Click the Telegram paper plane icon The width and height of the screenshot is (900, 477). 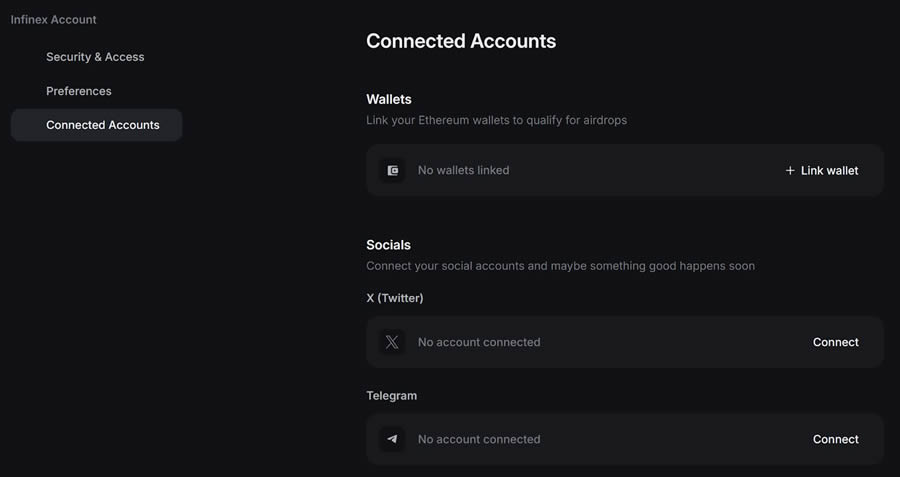[x=392, y=439]
